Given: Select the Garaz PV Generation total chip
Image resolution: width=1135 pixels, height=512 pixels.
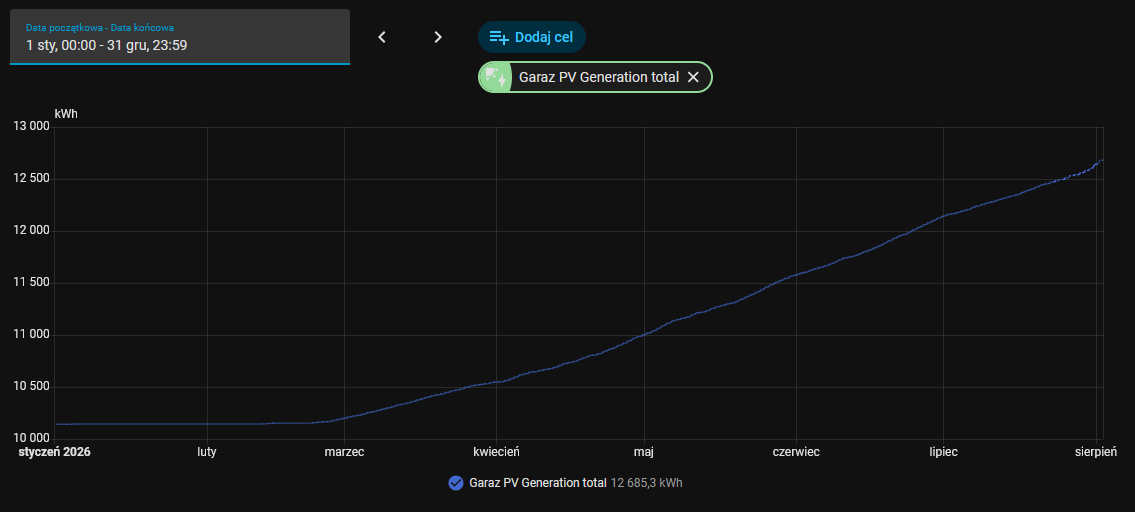Looking at the screenshot, I should (595, 77).
